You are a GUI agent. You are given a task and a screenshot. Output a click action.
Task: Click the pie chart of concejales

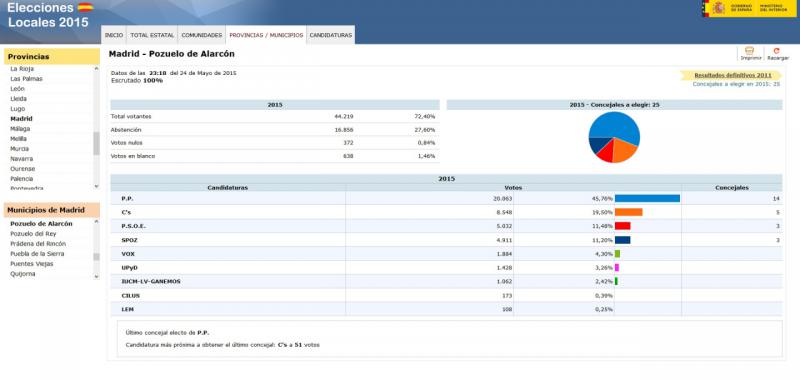coord(614,137)
